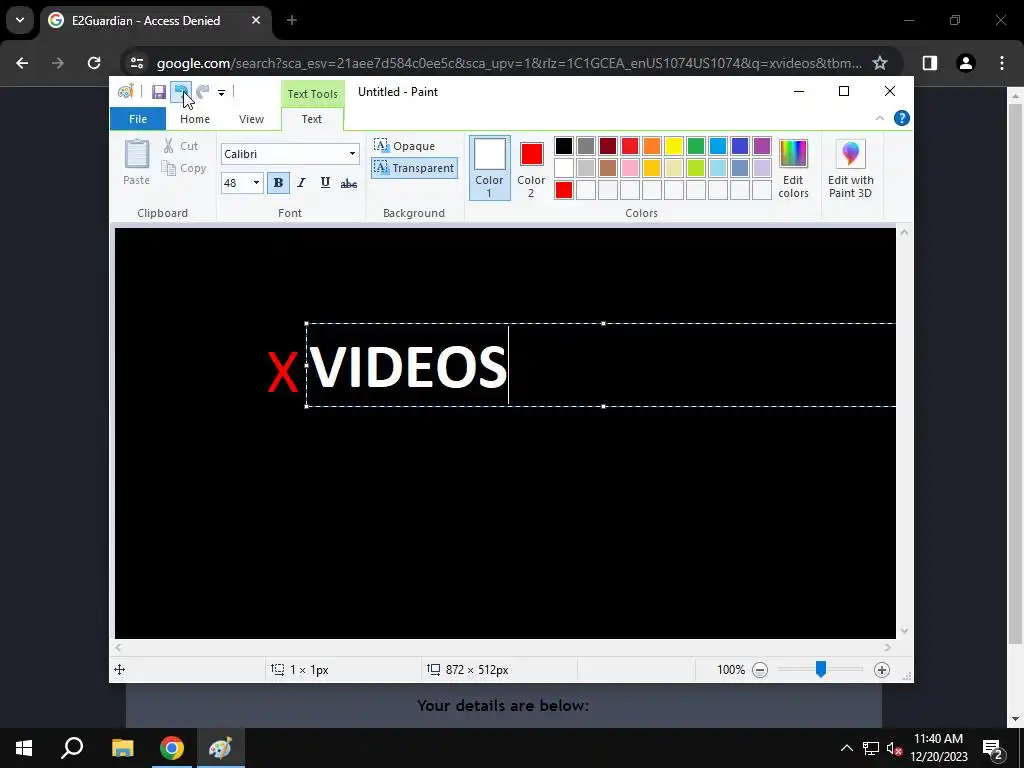The width and height of the screenshot is (1024, 768).
Task: Click Chrome's forward navigation arrow
Action: (58, 63)
